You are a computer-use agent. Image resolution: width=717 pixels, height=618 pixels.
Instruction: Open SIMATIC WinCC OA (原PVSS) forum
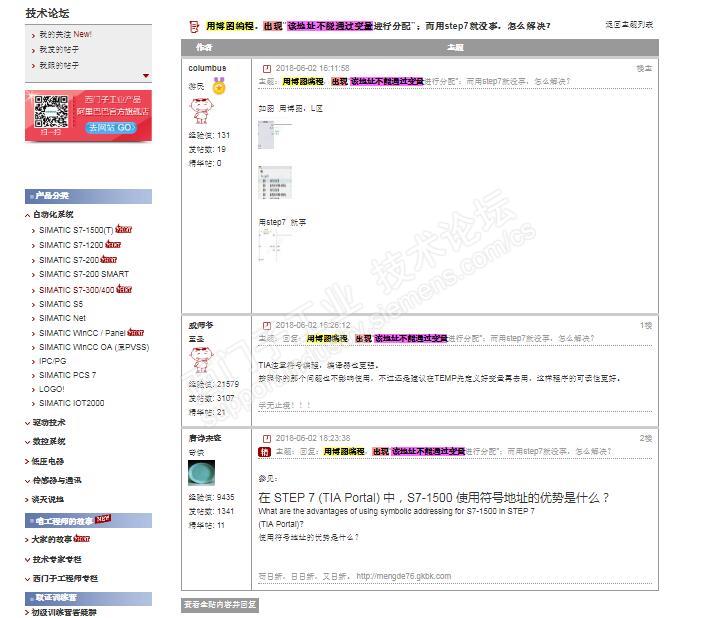[x=94, y=347]
